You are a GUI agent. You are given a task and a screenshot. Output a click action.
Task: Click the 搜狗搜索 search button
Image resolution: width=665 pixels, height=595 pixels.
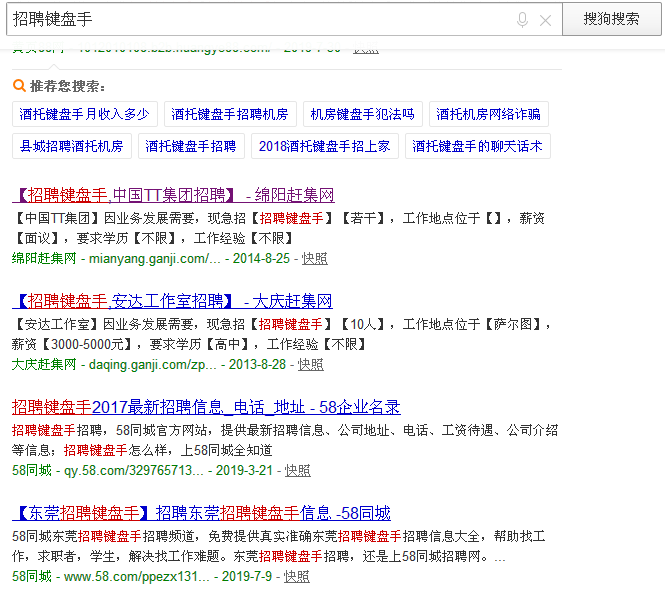[612, 19]
